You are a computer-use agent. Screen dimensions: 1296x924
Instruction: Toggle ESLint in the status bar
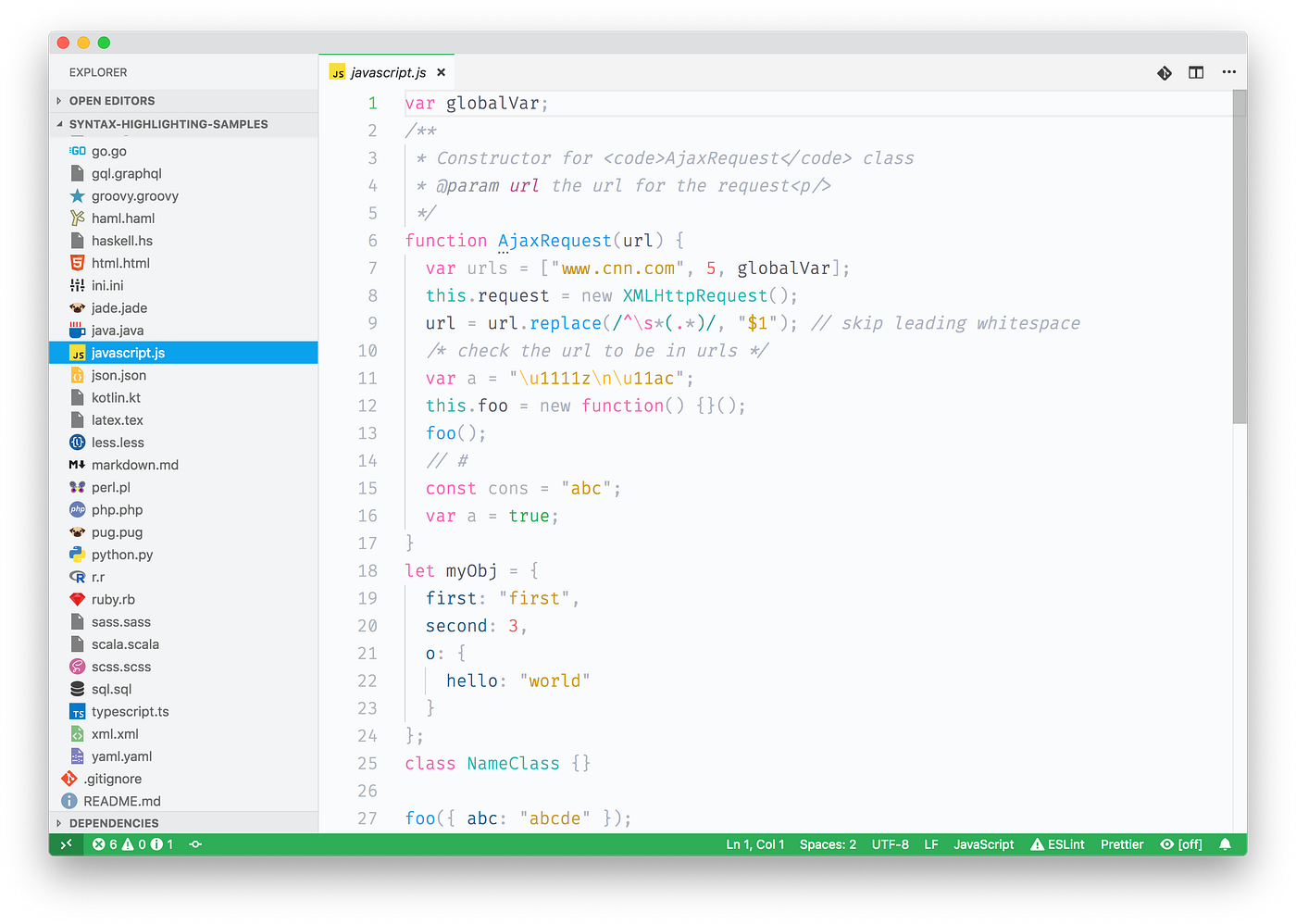pos(1057,843)
